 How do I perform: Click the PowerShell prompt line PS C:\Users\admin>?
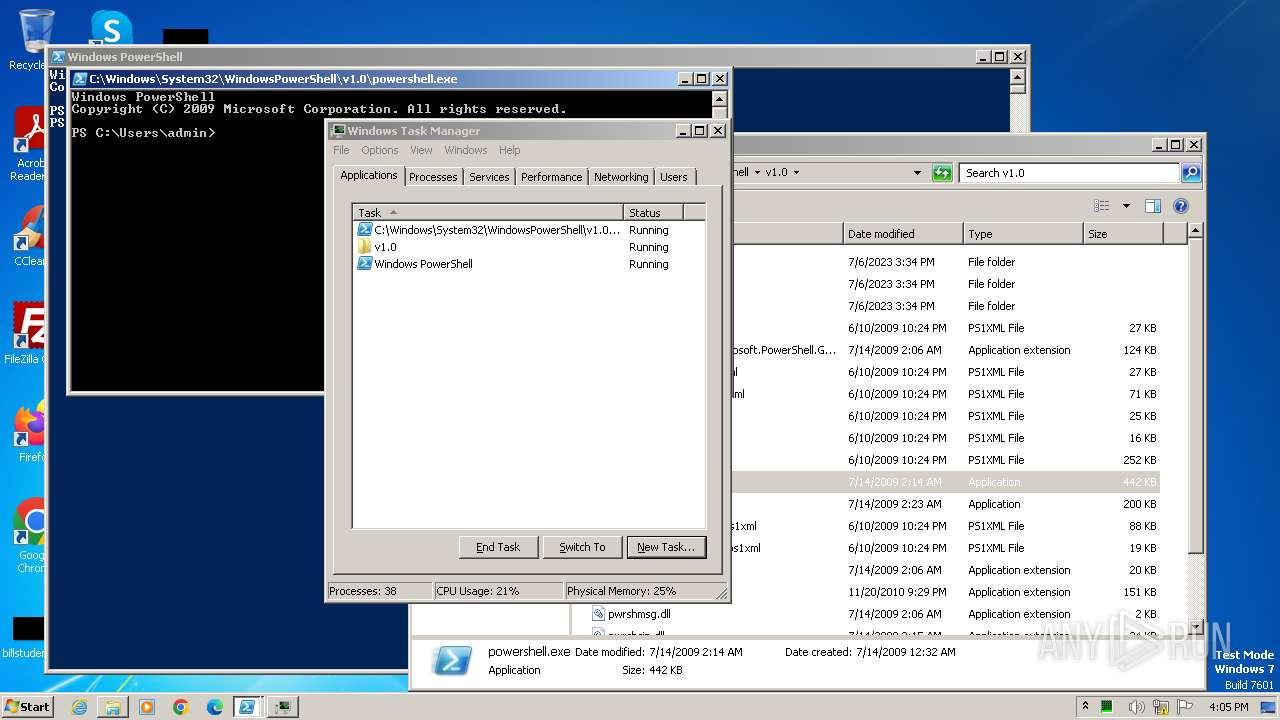(x=143, y=132)
